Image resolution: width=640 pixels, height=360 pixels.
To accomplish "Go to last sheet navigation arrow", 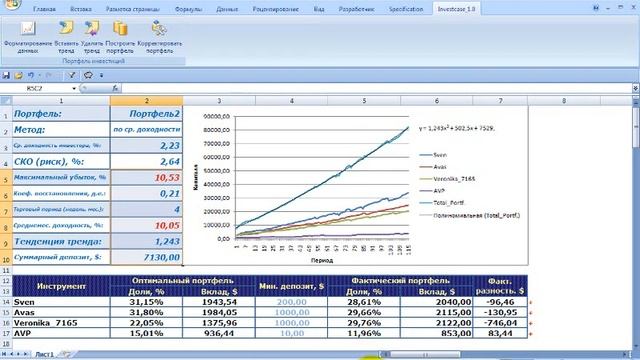I will [25, 354].
